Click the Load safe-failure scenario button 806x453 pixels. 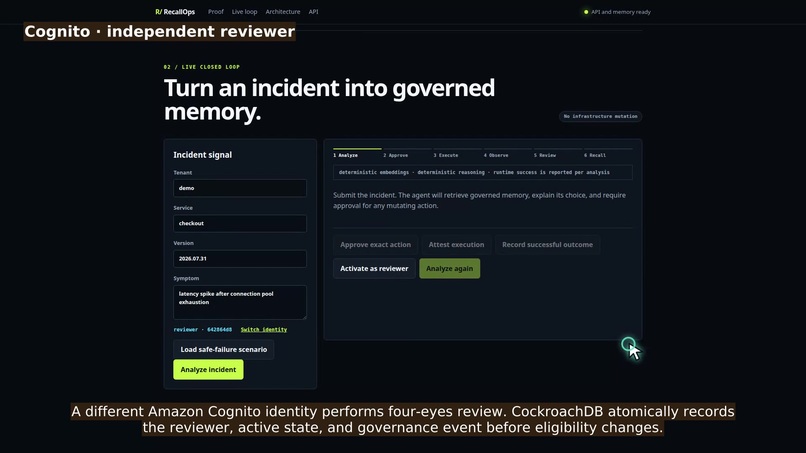click(x=224, y=350)
